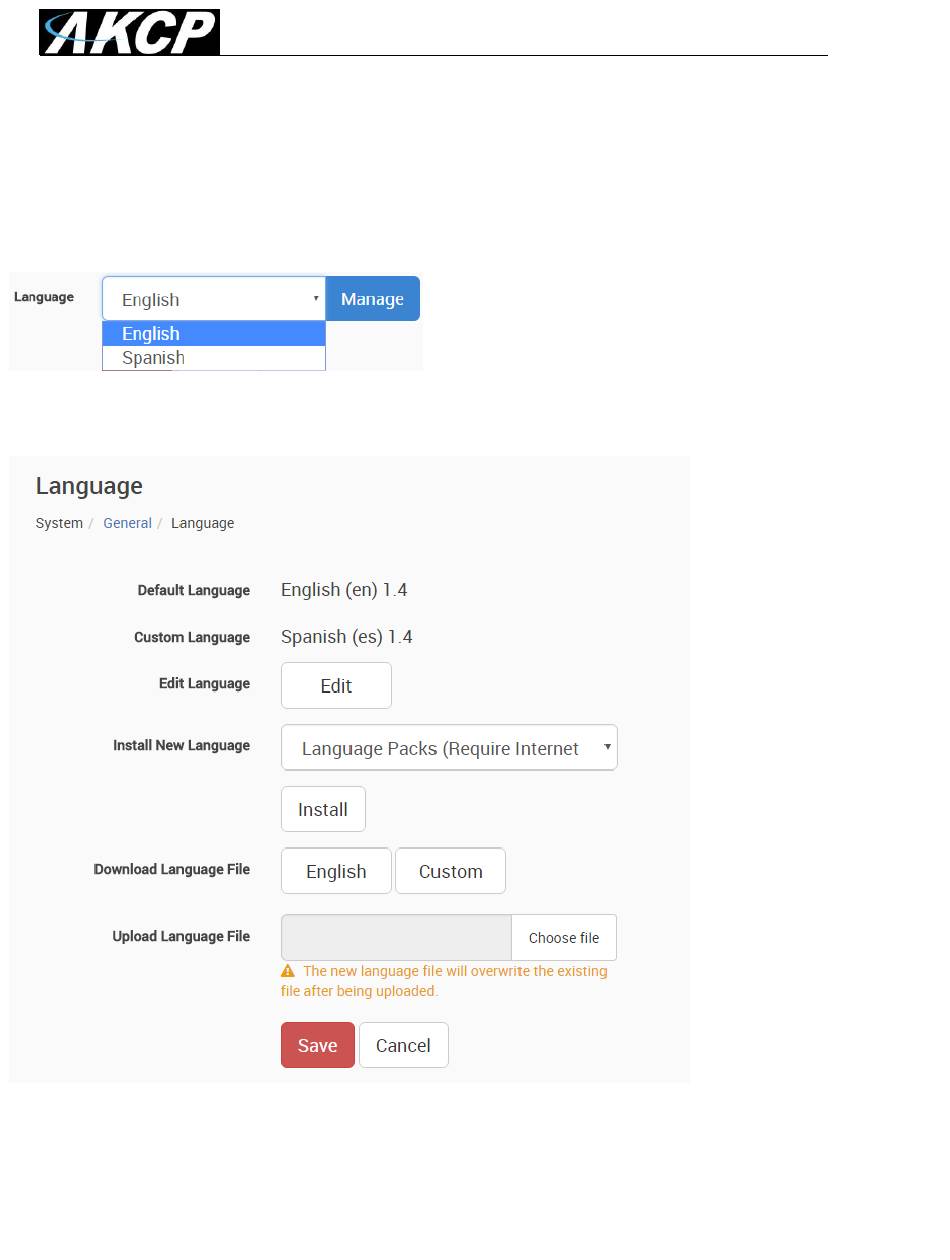
Task: Click the Edit language button
Action: point(336,686)
